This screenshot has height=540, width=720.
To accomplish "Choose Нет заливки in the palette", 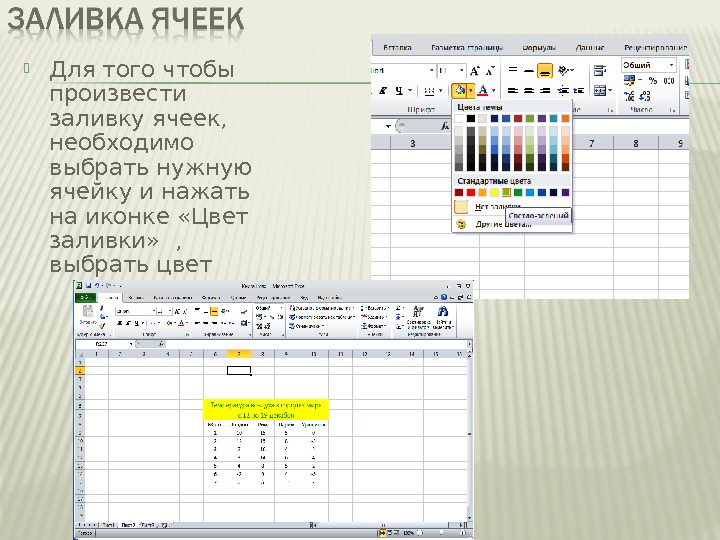I will [498, 207].
